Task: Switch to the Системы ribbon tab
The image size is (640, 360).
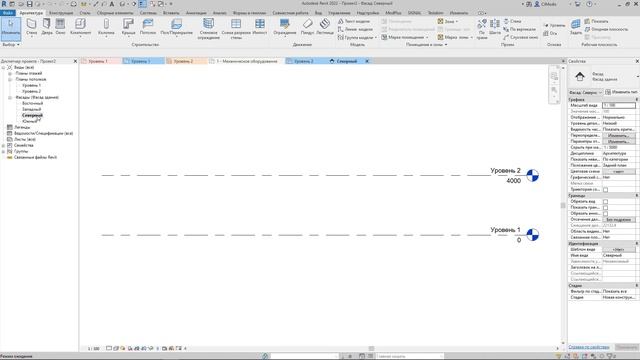Action: pos(148,13)
